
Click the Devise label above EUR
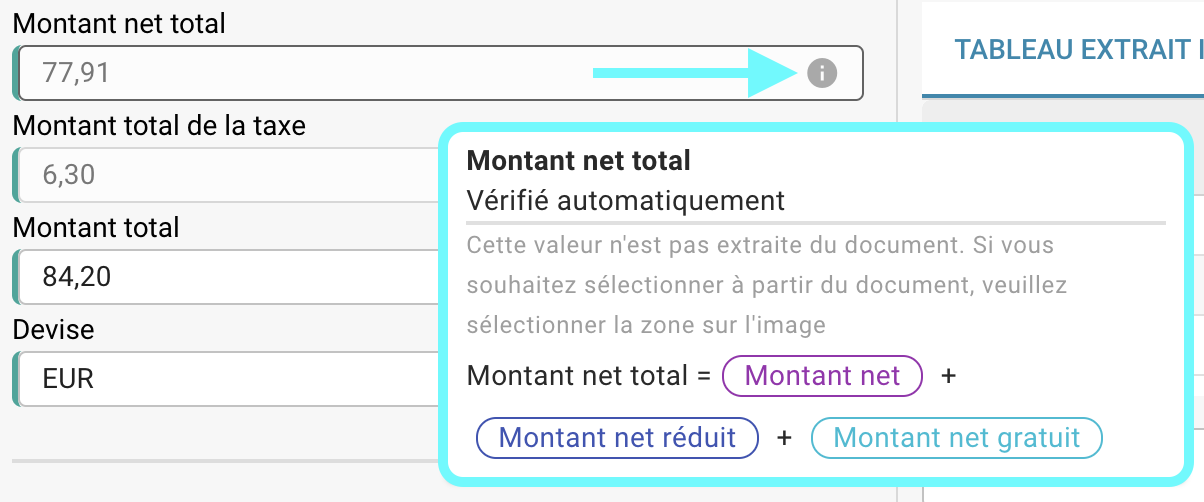pyautogui.click(x=53, y=329)
